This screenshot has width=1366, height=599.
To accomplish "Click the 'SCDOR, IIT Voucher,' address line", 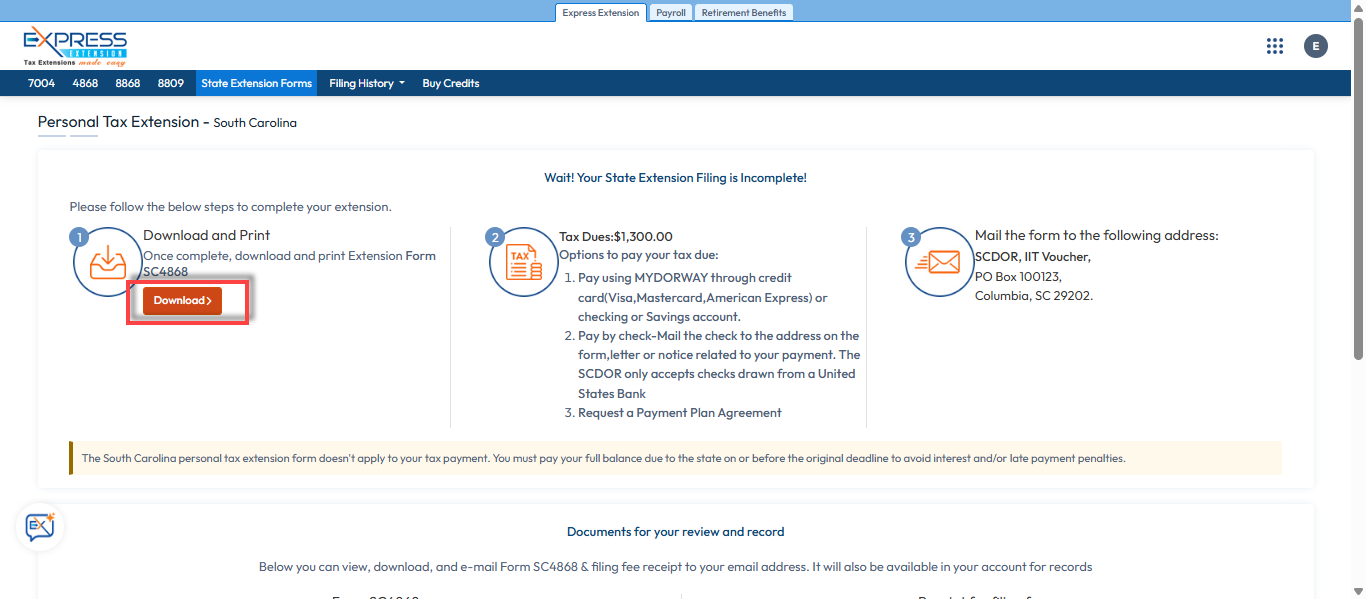I will tap(1033, 257).
